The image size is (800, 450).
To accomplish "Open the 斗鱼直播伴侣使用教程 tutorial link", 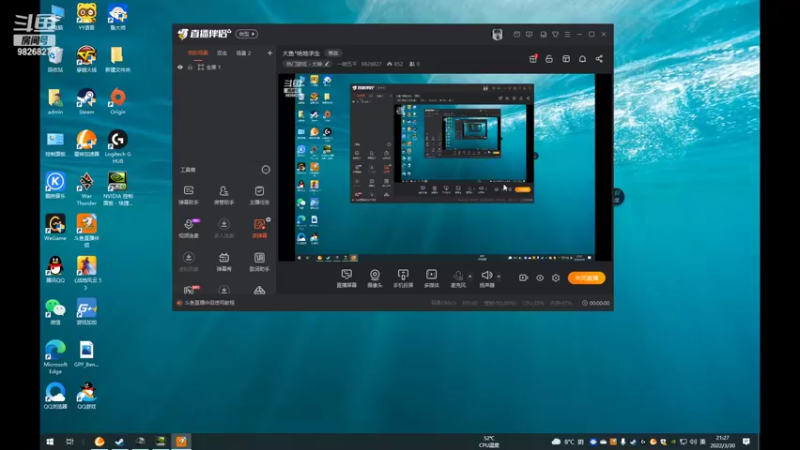I will pos(210,303).
